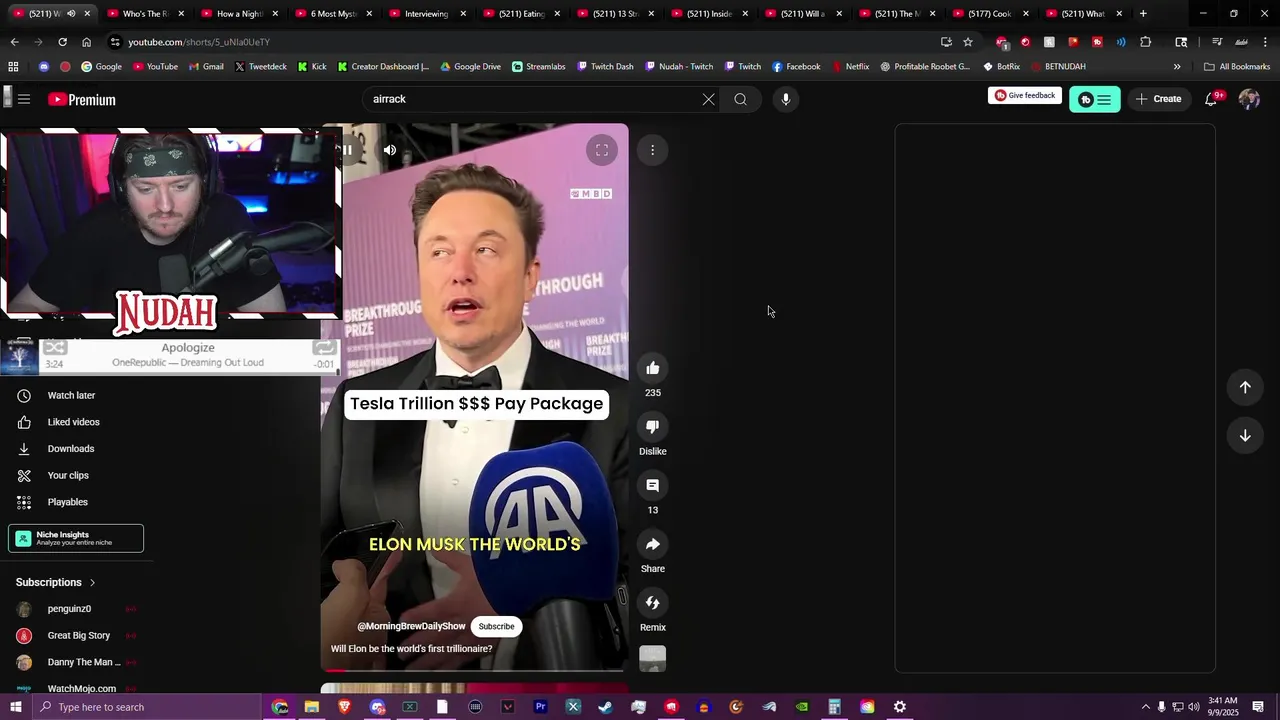The width and height of the screenshot is (1280, 720).
Task: Open Great Big Story subscription
Action: [x=80, y=636]
